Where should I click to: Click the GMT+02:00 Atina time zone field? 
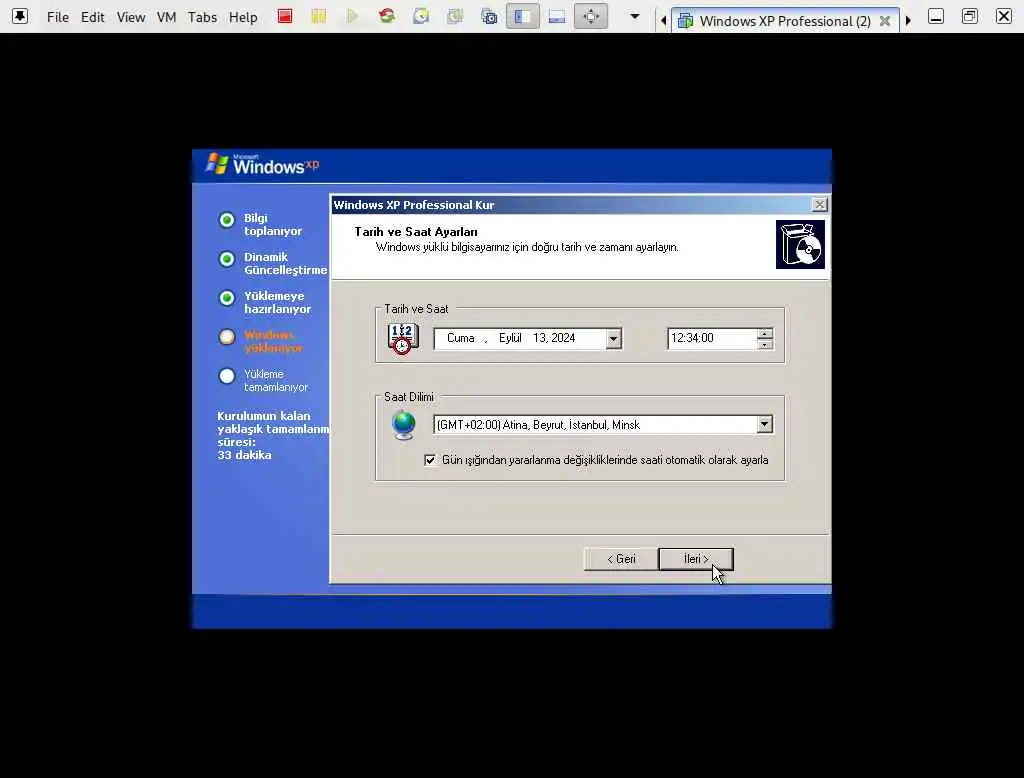click(595, 425)
